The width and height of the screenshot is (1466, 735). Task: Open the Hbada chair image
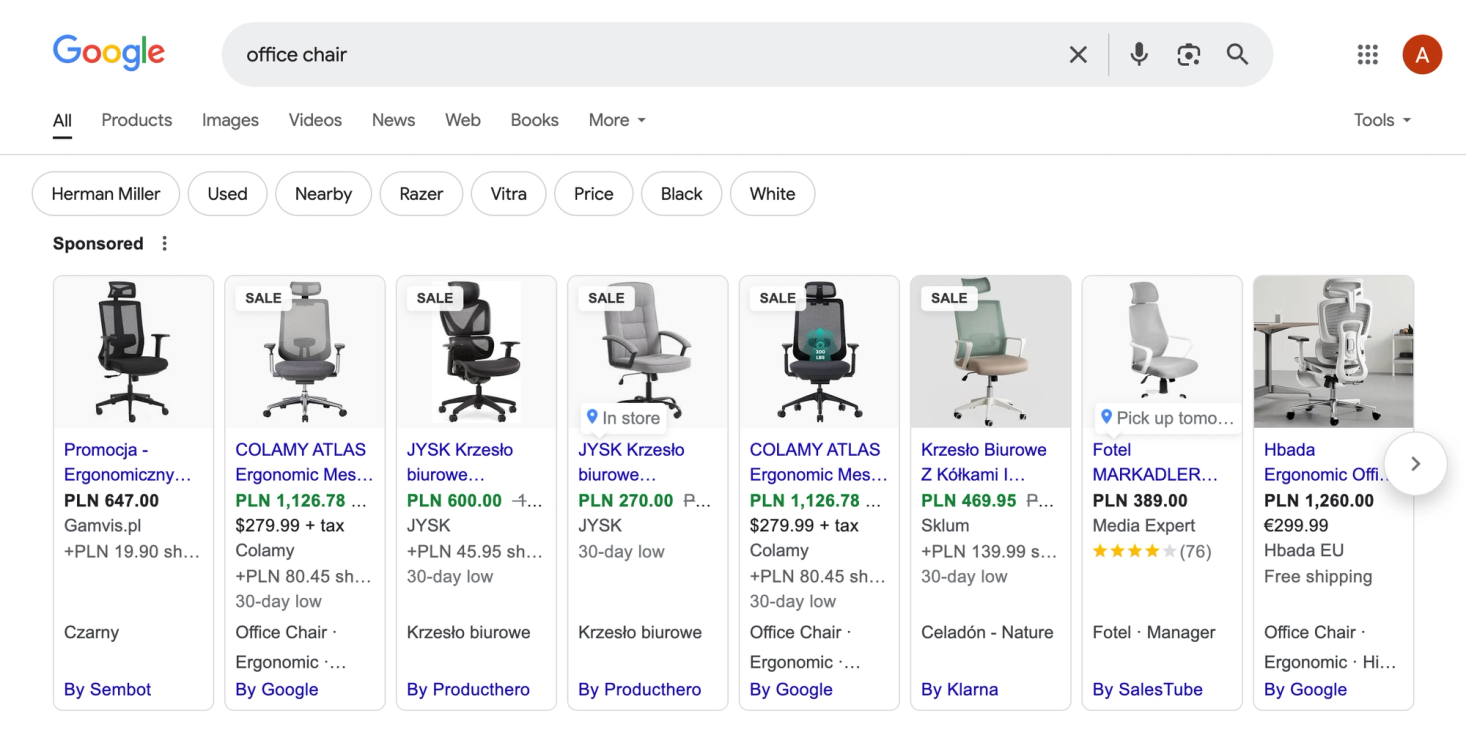pyautogui.click(x=1334, y=352)
